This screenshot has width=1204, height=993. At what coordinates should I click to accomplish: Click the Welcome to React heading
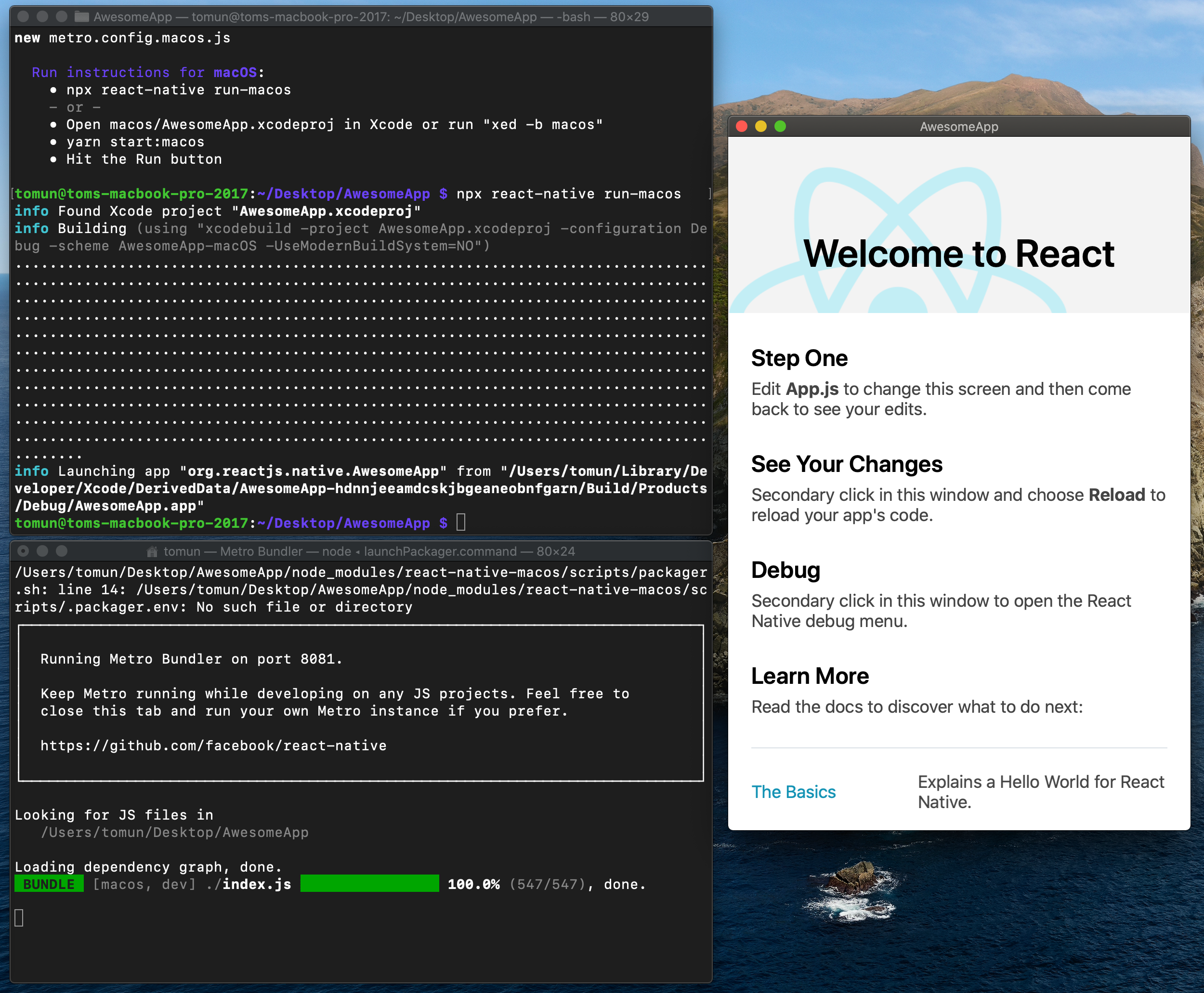point(958,253)
